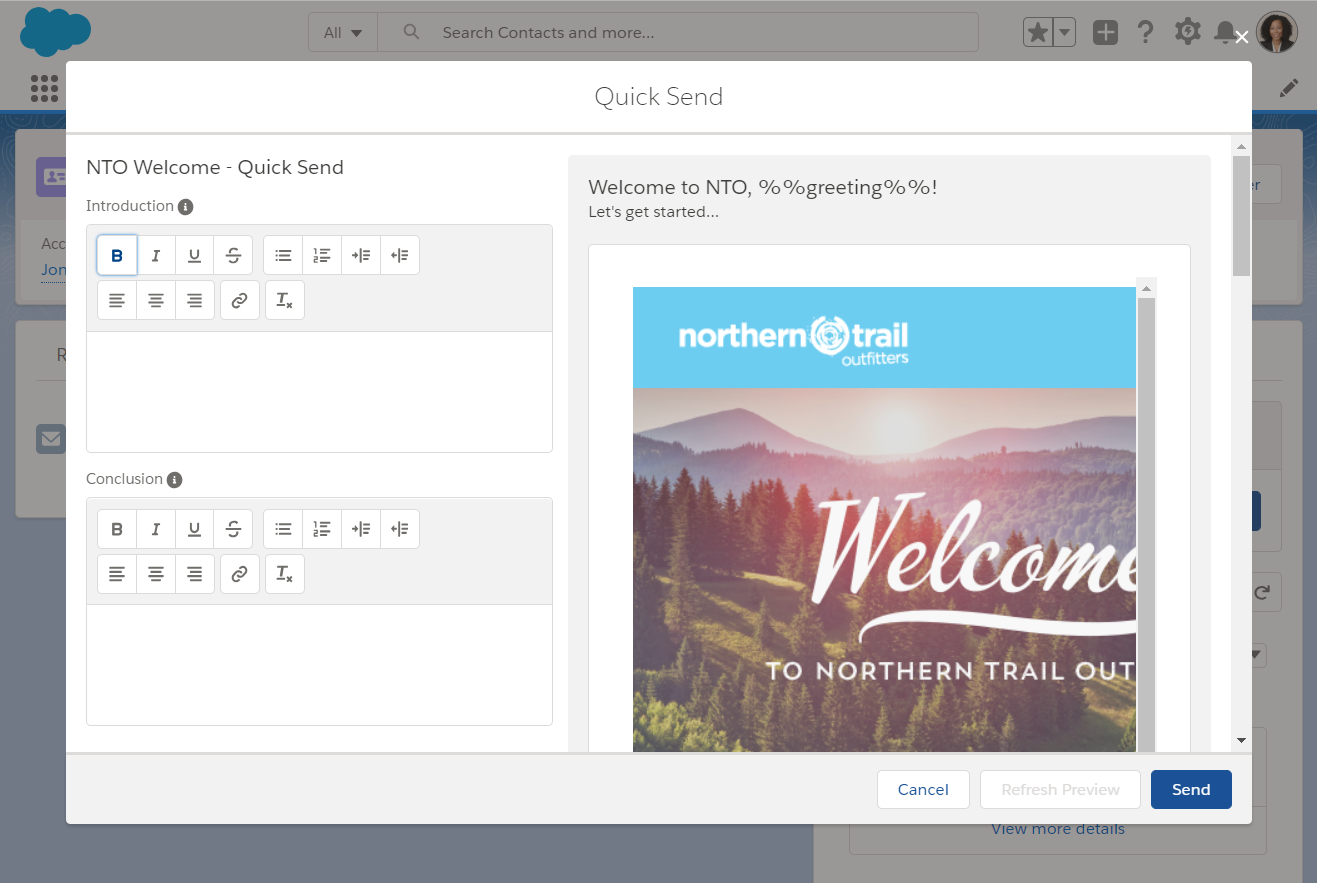This screenshot has width=1317, height=883.
Task: Left-align text in Conclusion editor
Action: click(117, 574)
